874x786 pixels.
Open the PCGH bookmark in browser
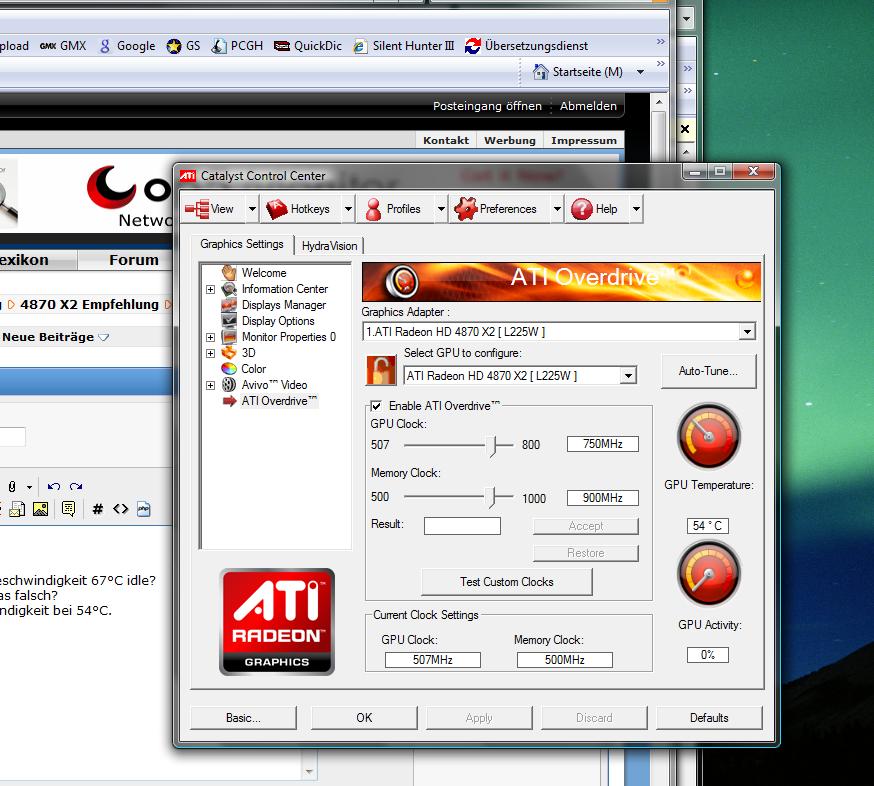click(237, 46)
